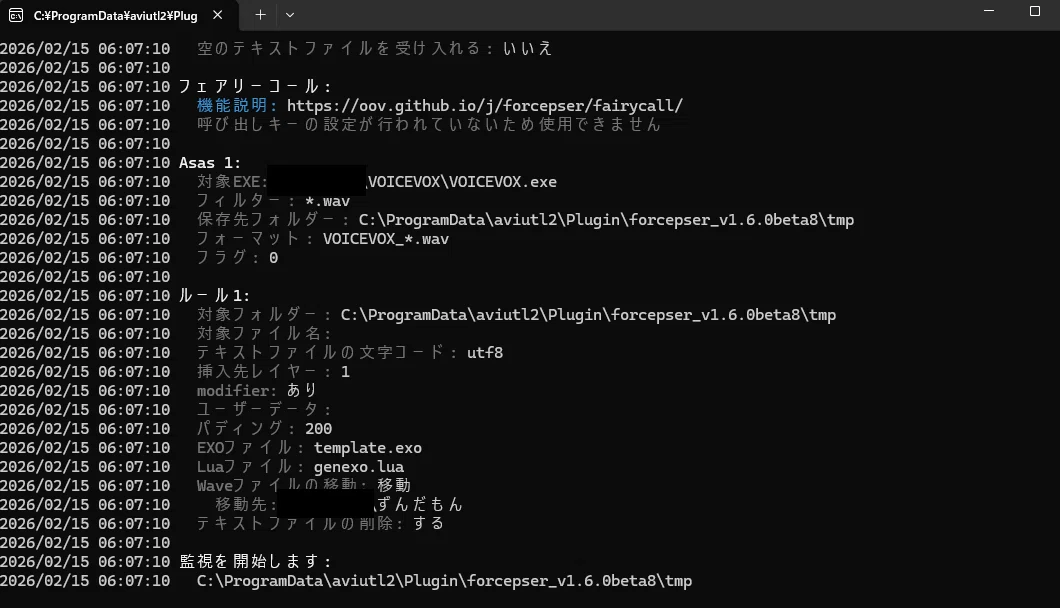Click the ルール1: heading line
Screen dimensions: 1060x608
point(214,296)
